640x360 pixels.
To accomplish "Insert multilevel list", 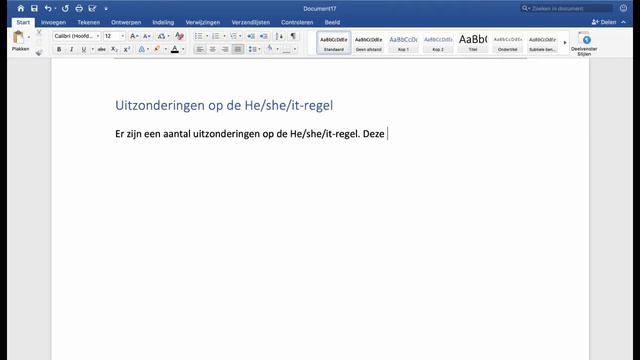I will coord(233,36).
